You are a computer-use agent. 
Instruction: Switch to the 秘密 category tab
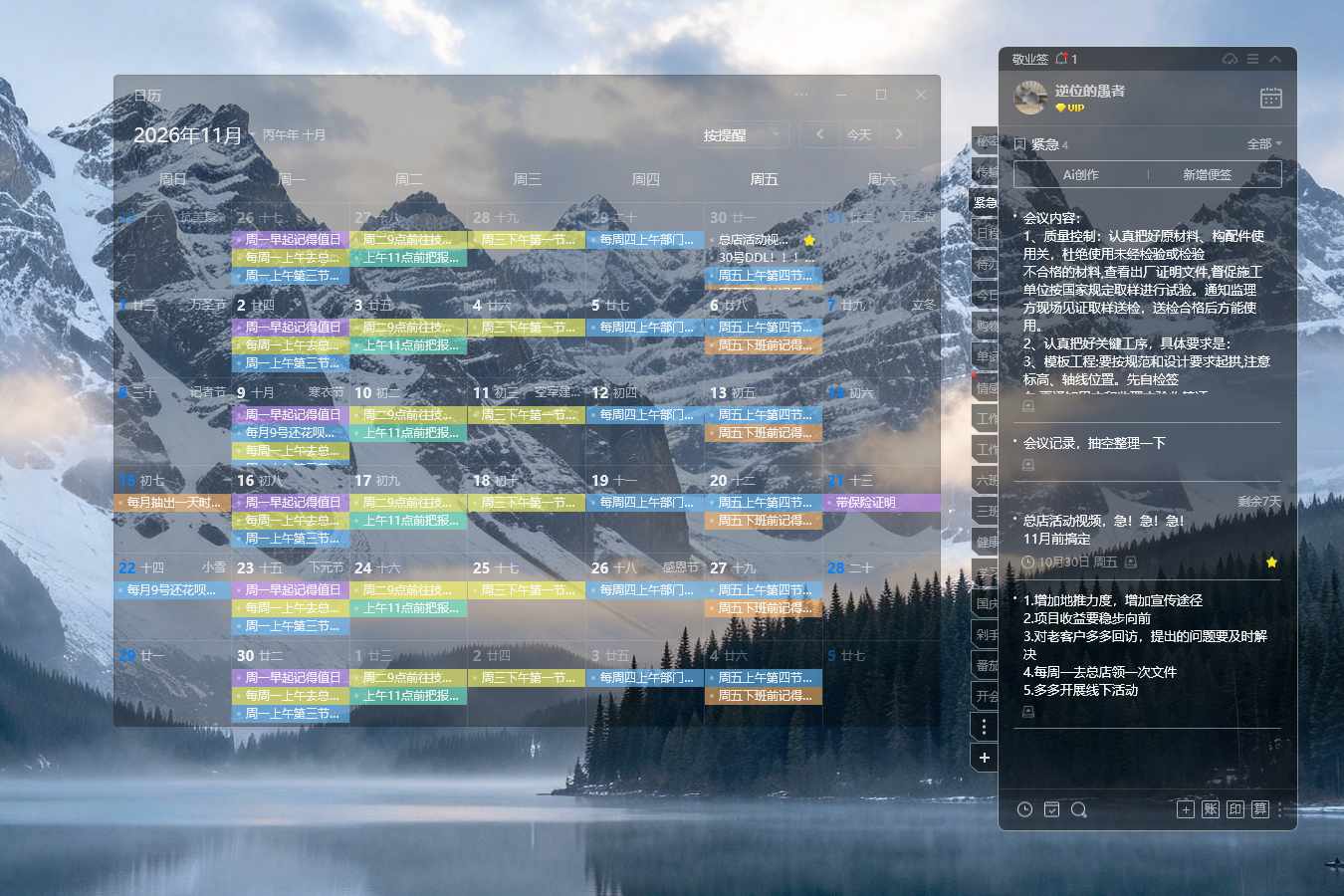coord(986,141)
